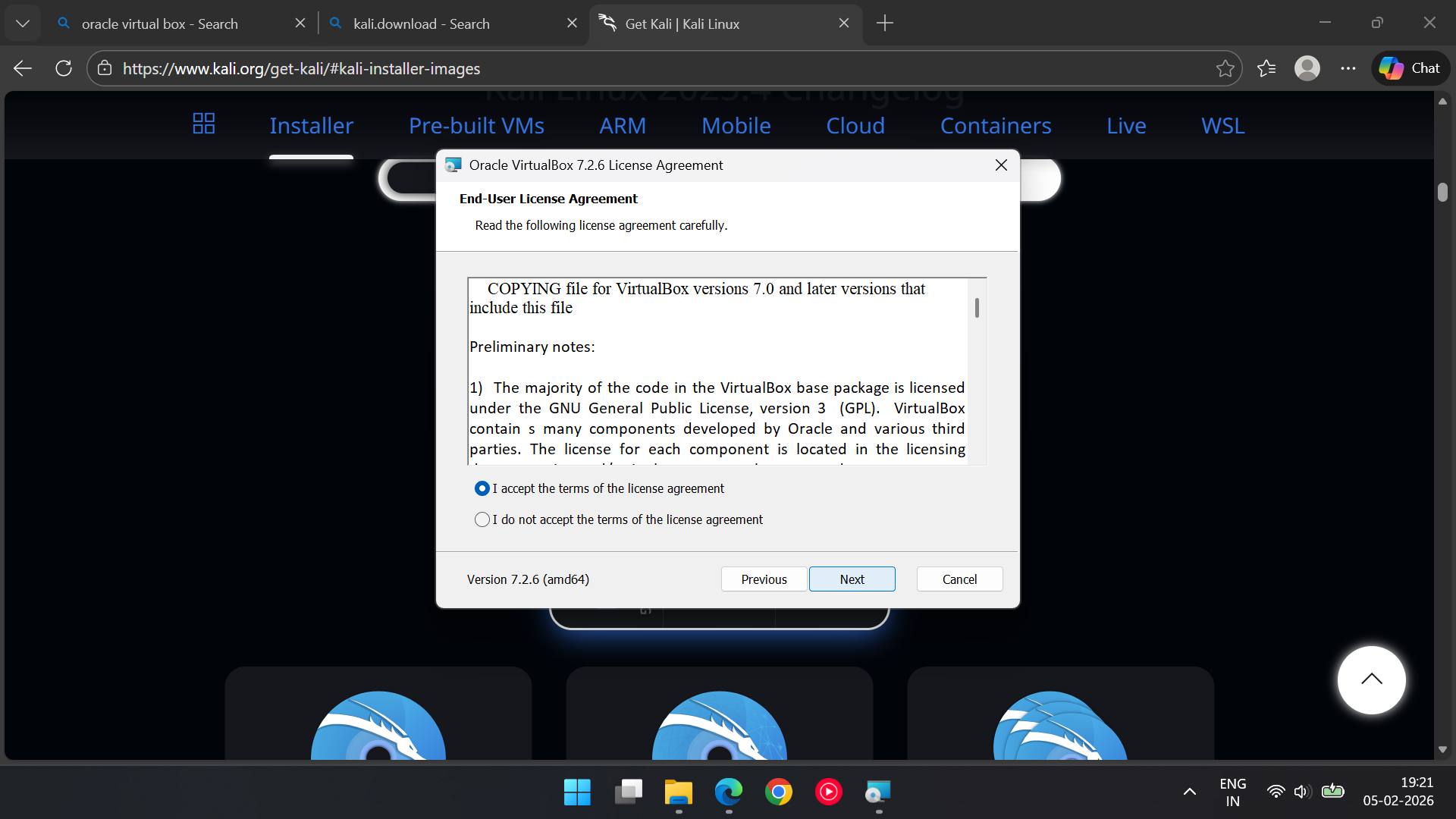Click the Previous button in installer
Screen dimensions: 1456x819
pyautogui.click(x=764, y=579)
